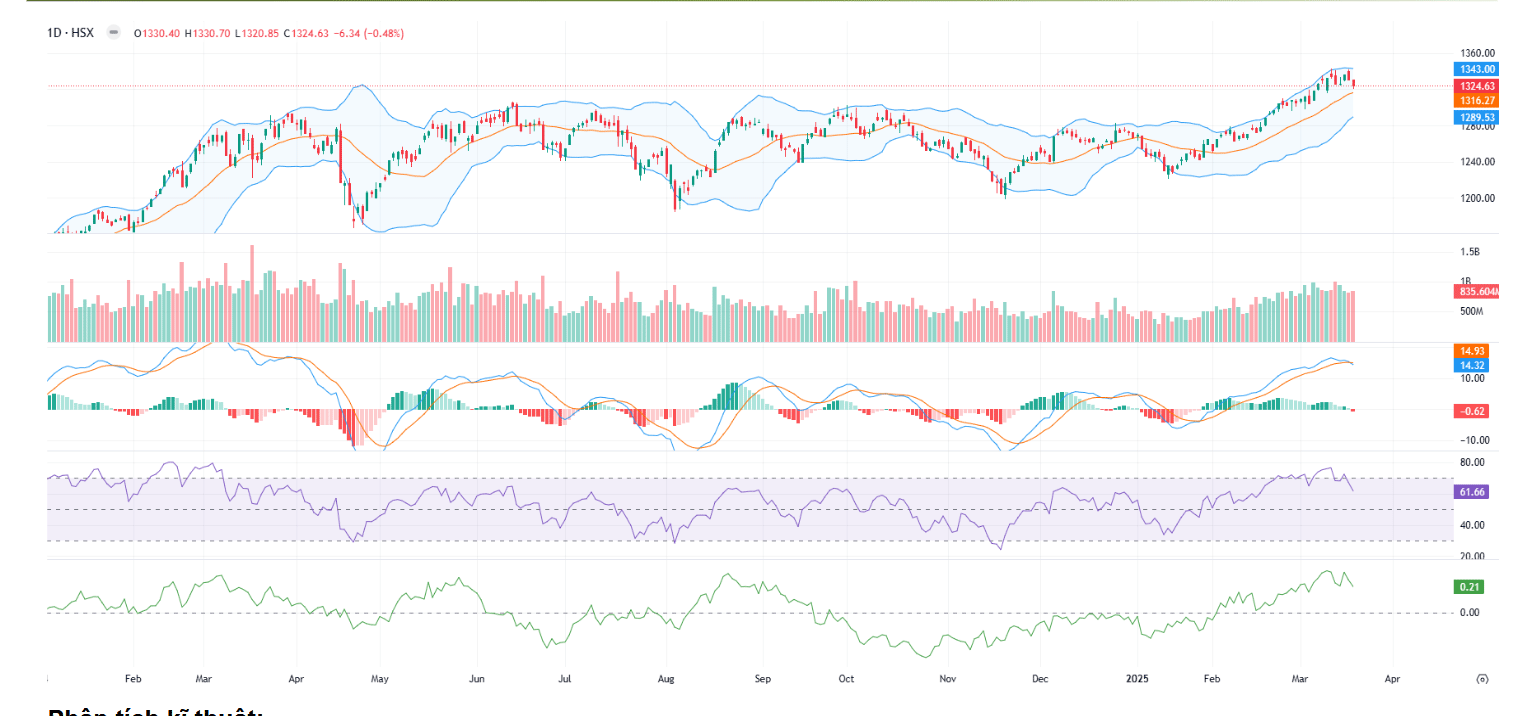Click the Jun label on time axis
Screen dimensions: 1518x716
pos(477,679)
